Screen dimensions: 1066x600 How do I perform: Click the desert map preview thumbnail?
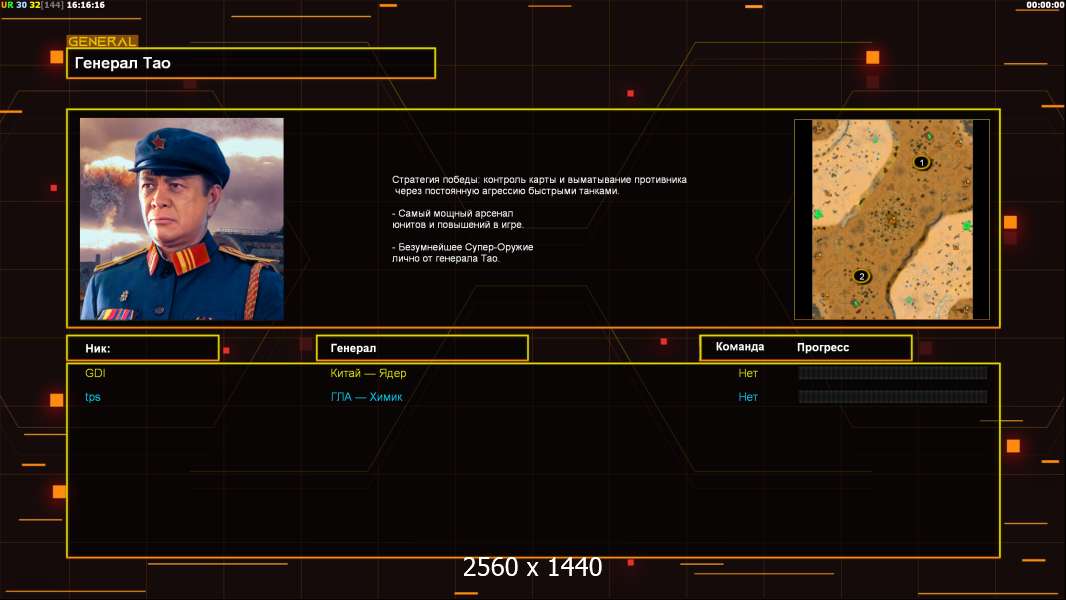coord(892,219)
